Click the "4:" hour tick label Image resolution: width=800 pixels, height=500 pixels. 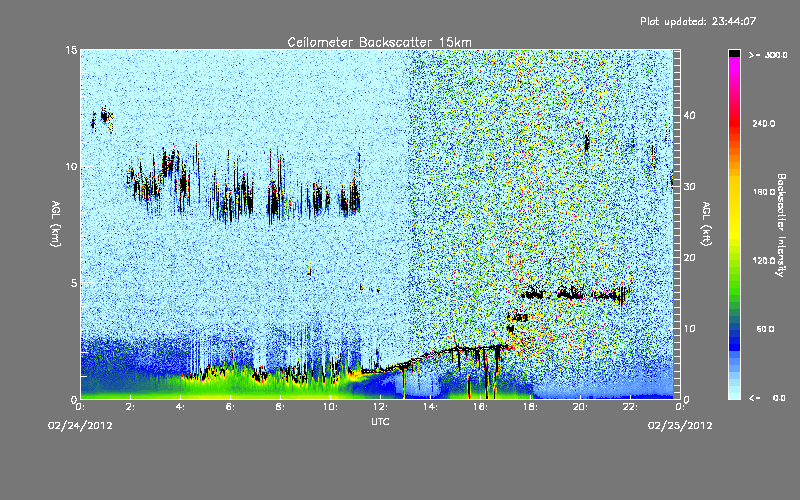coord(180,407)
